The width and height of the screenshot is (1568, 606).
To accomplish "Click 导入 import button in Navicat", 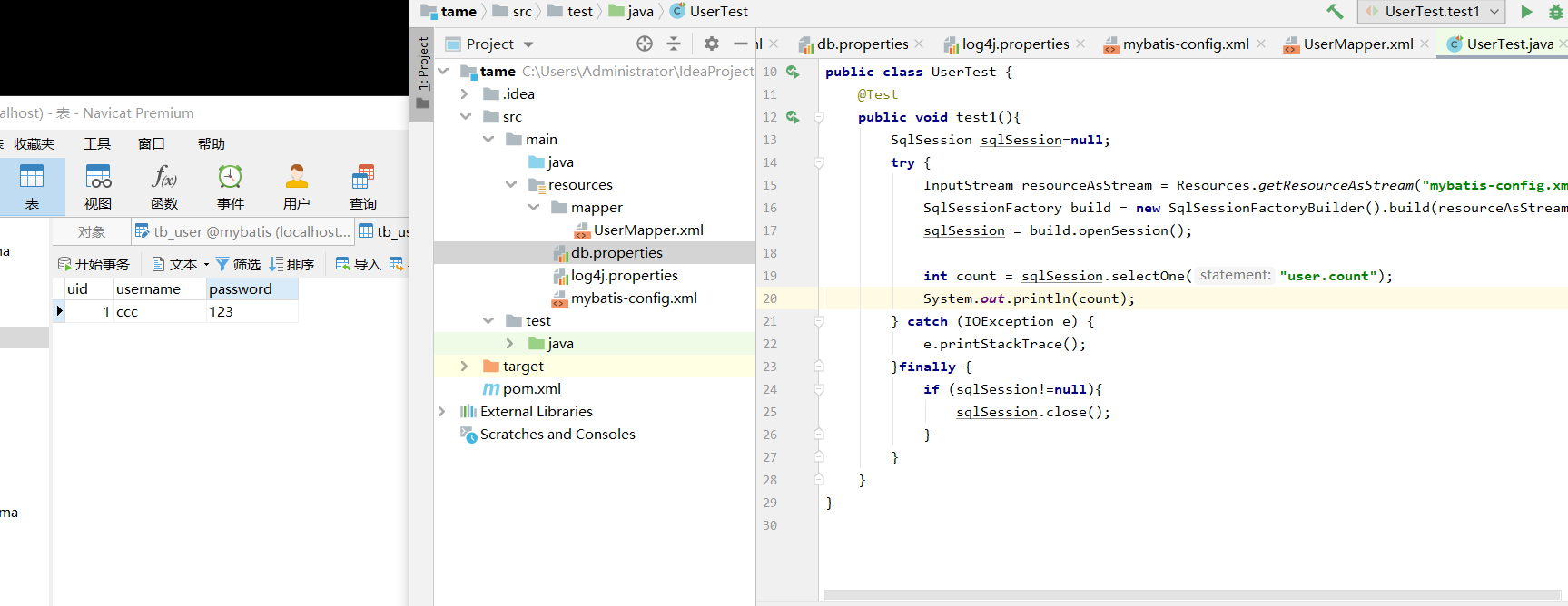I will click(358, 264).
